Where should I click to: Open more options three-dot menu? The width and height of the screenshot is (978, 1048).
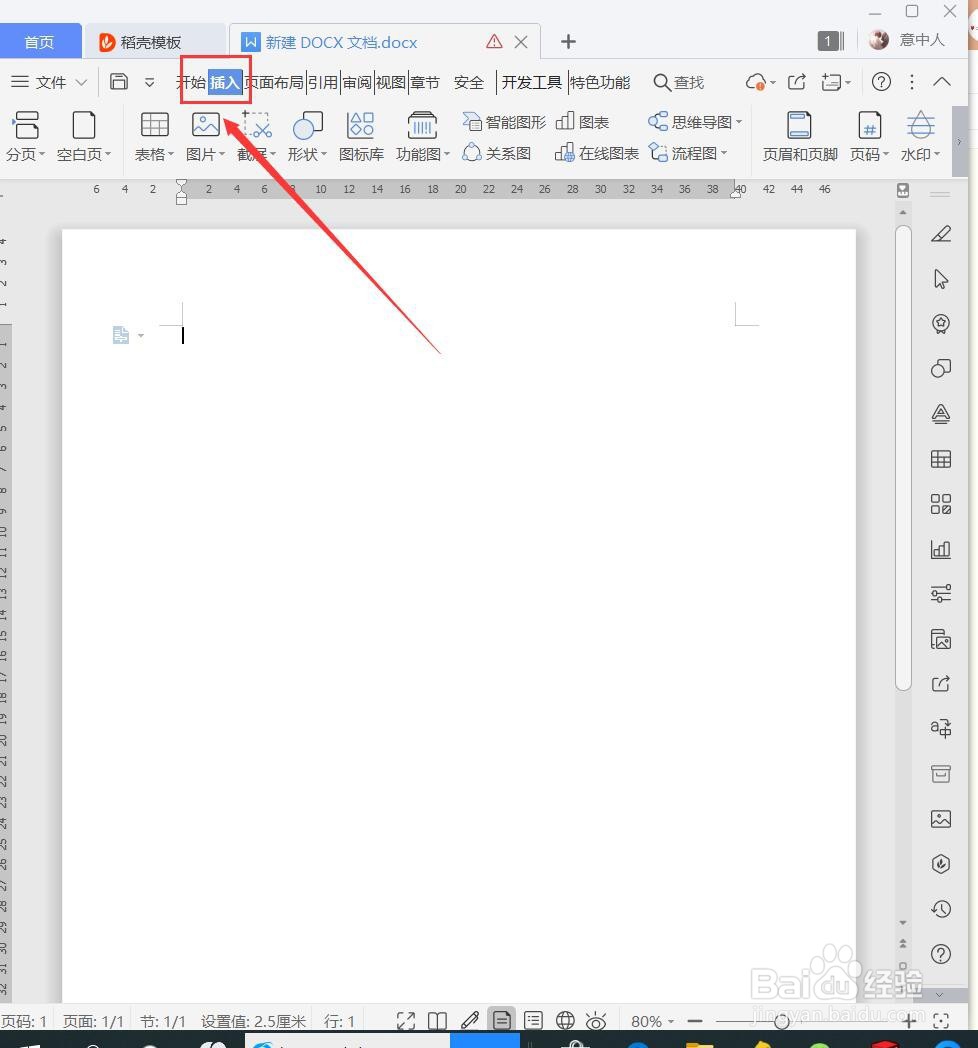click(x=912, y=82)
